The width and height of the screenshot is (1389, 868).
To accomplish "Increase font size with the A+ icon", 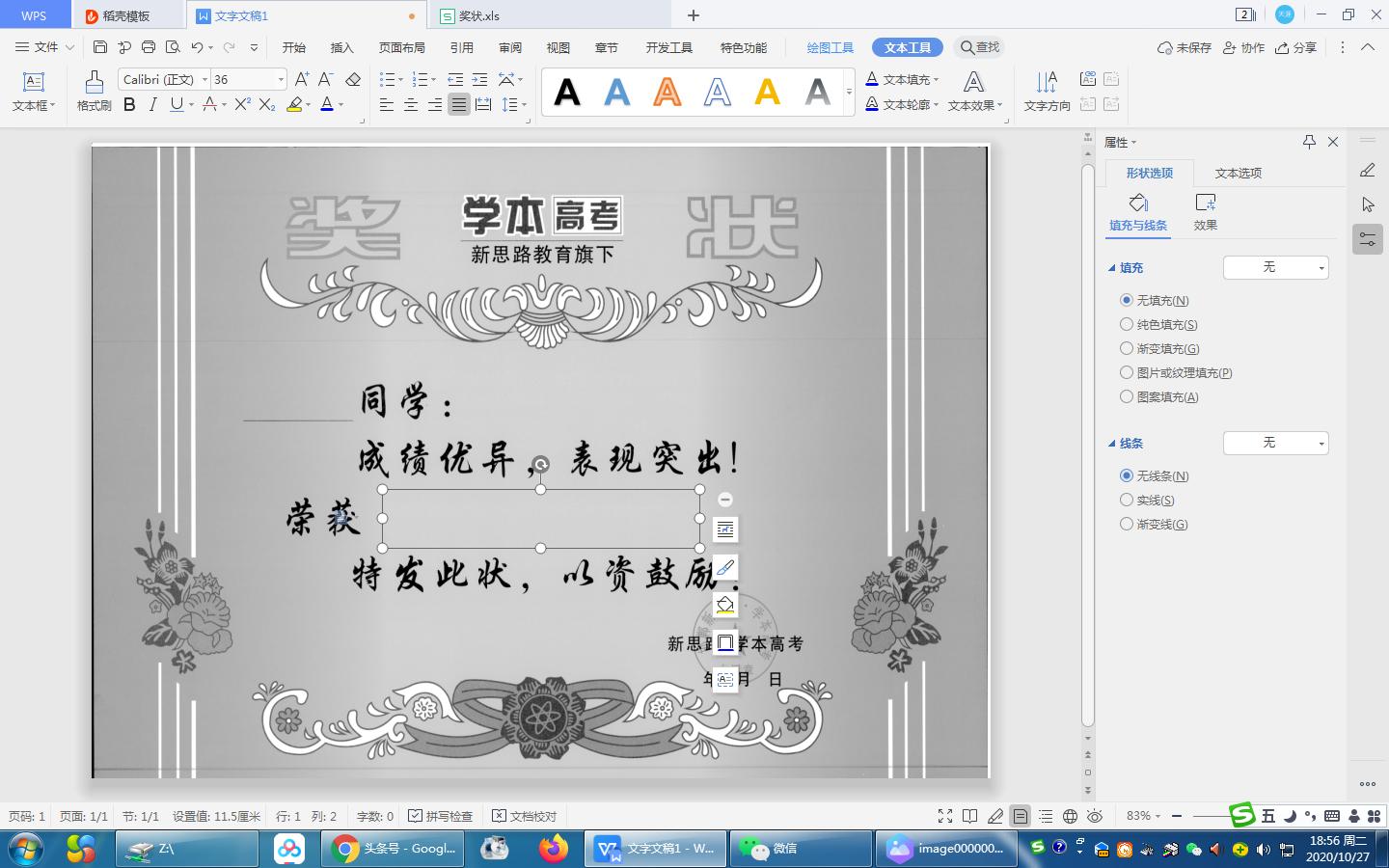I will pos(302,79).
